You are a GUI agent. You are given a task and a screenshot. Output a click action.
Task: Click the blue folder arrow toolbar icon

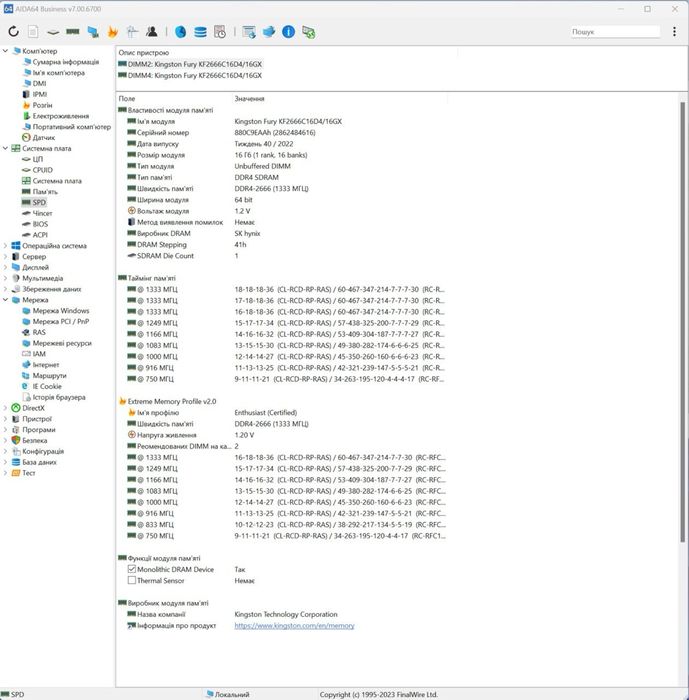(269, 32)
